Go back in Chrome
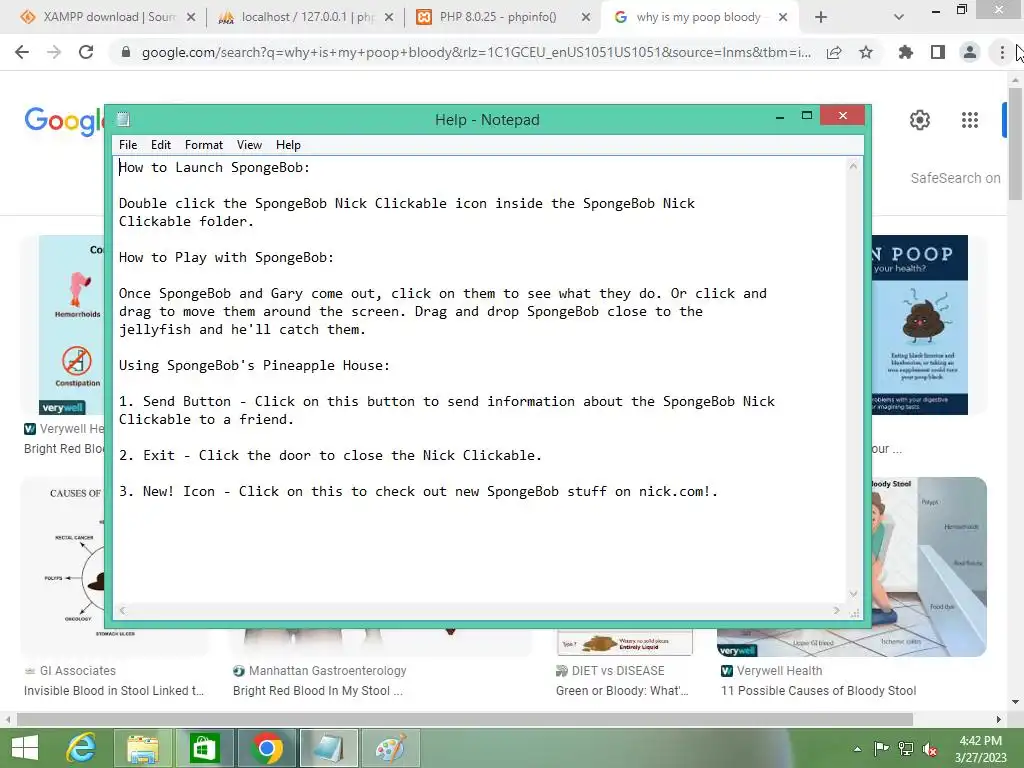Screen dimensions: 1024x768 click(x=22, y=52)
